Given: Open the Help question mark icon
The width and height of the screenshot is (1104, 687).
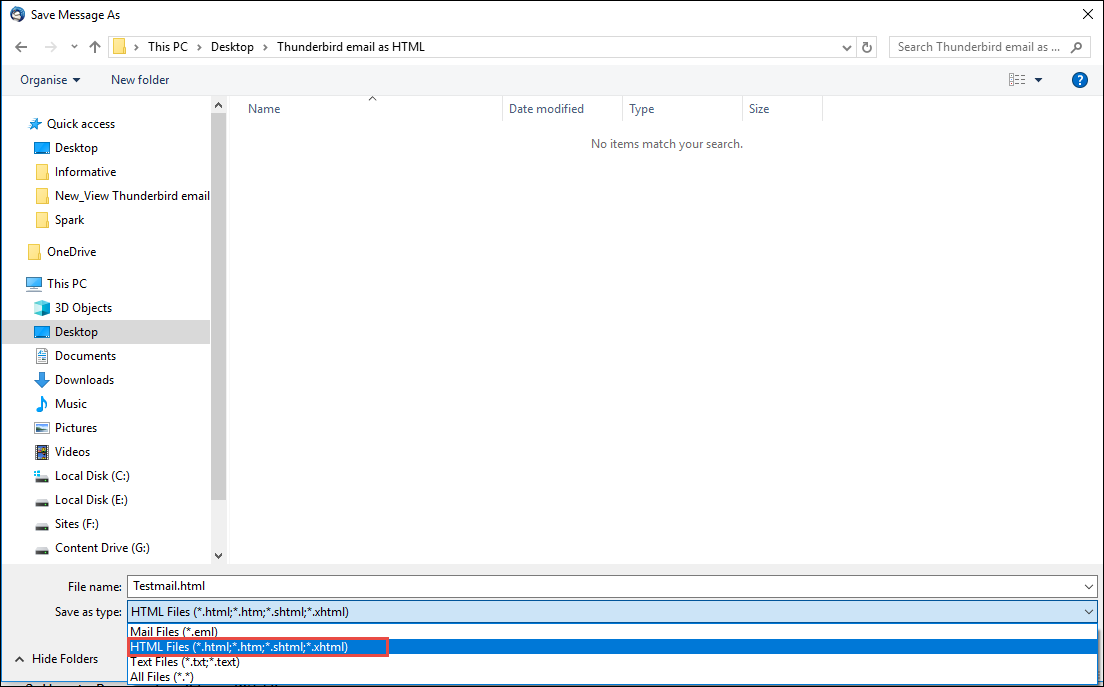Looking at the screenshot, I should pos(1079,80).
